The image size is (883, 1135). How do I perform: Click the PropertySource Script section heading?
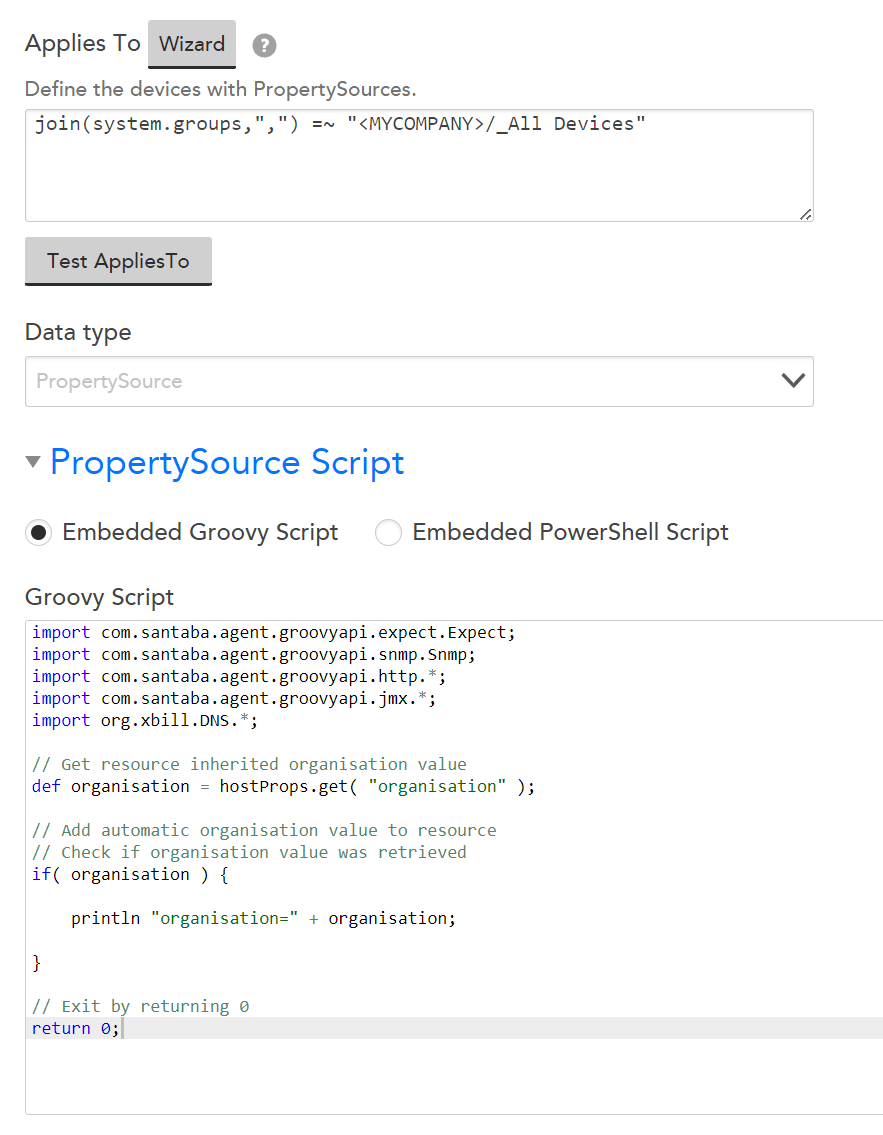(x=227, y=462)
